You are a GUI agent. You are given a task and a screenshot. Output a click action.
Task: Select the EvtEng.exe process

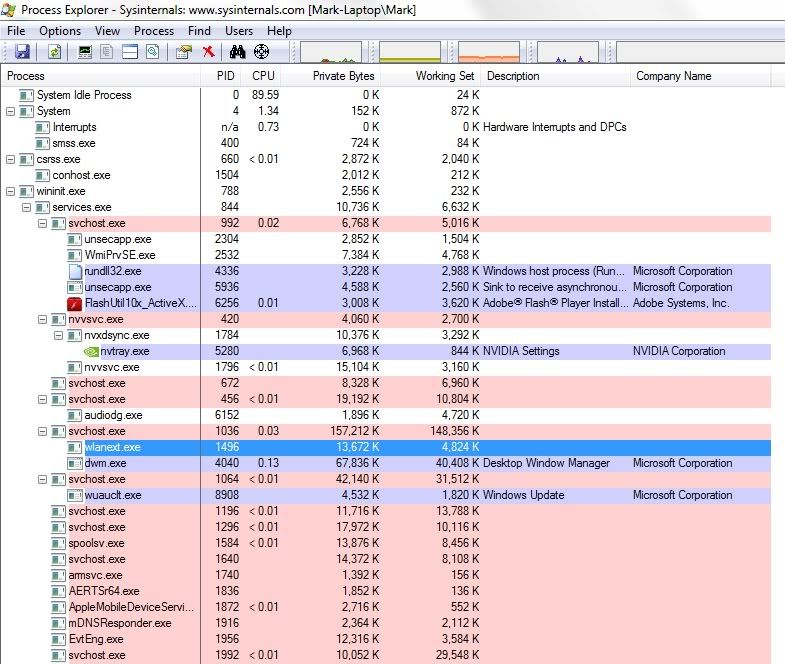(385, 639)
